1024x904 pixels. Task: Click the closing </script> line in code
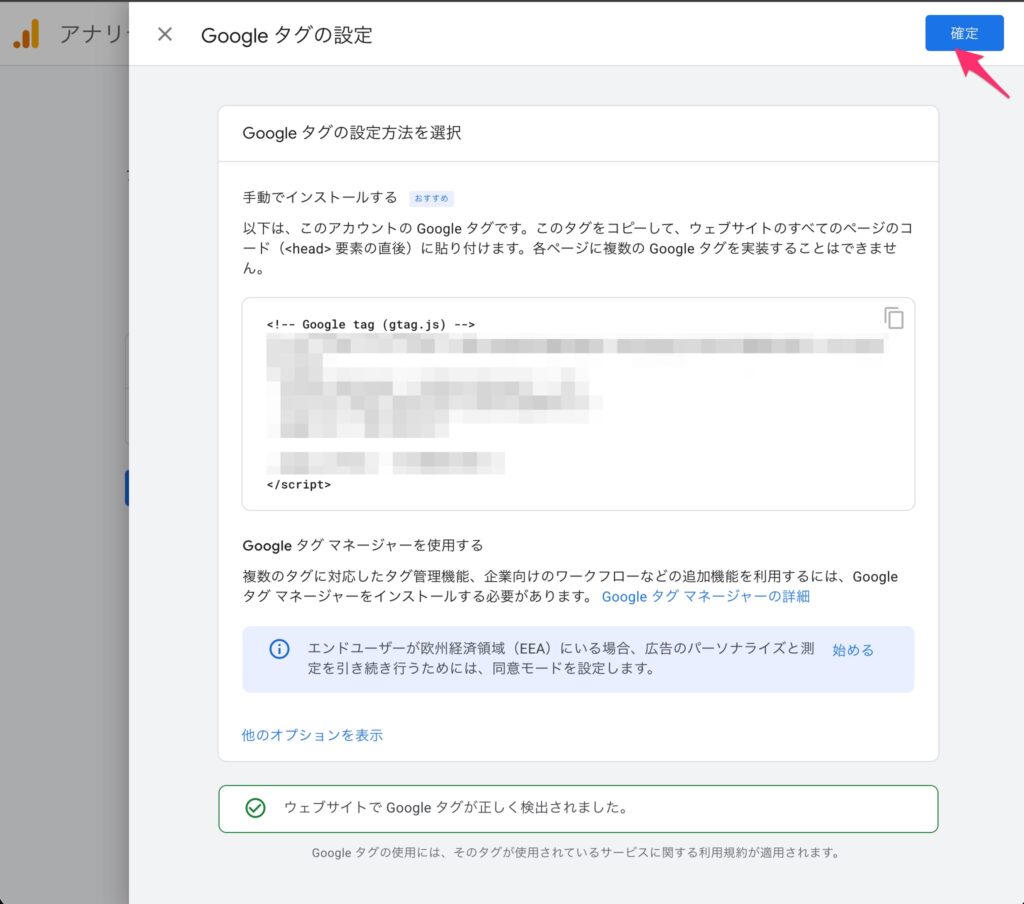click(298, 484)
